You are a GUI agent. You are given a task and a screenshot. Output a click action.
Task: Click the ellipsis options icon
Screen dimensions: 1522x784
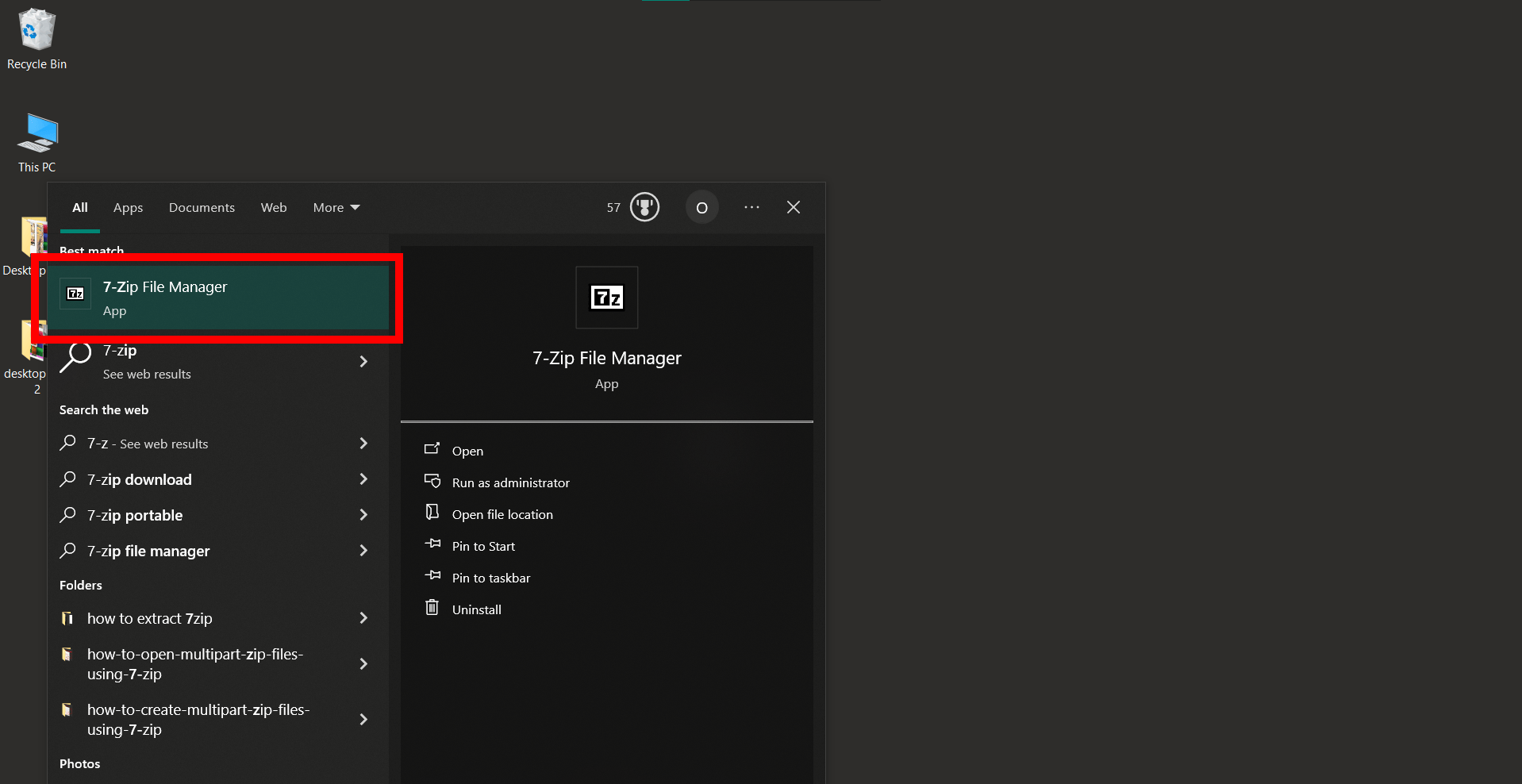pyautogui.click(x=751, y=207)
